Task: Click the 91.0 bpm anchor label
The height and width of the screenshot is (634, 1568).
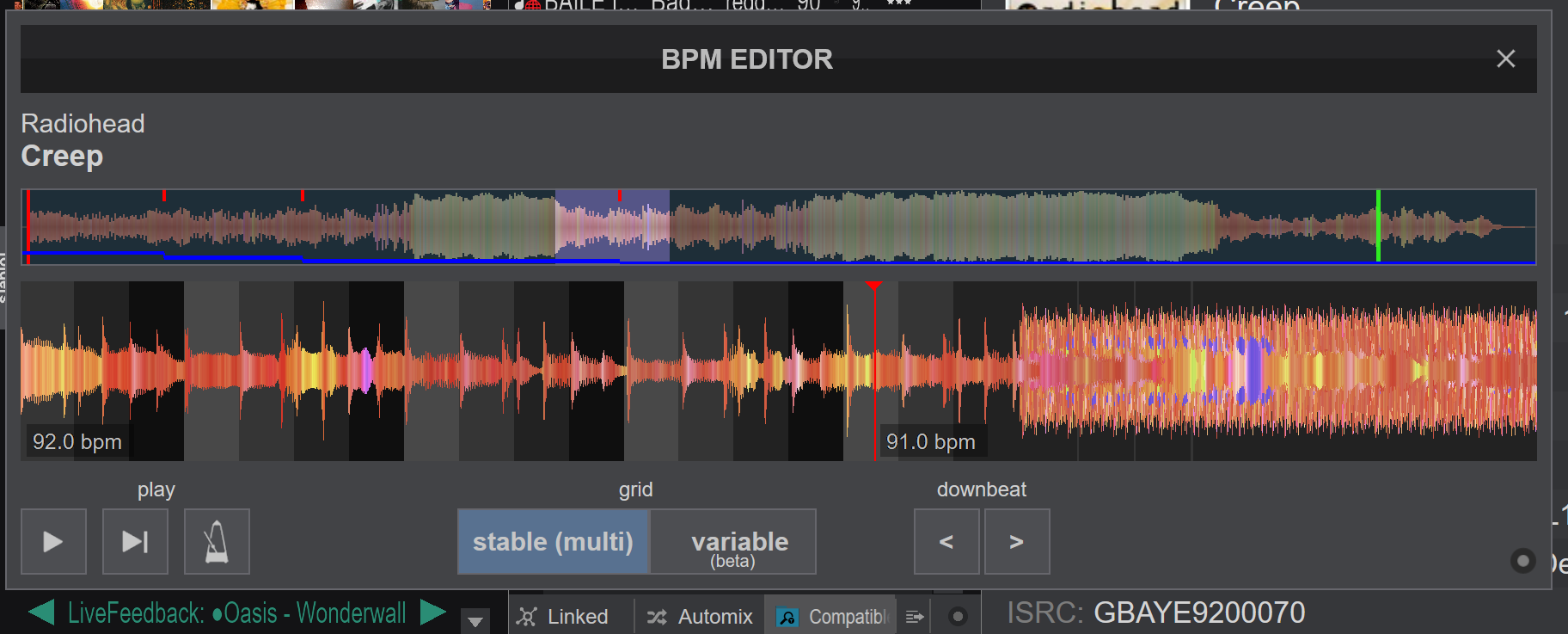Action: [931, 441]
